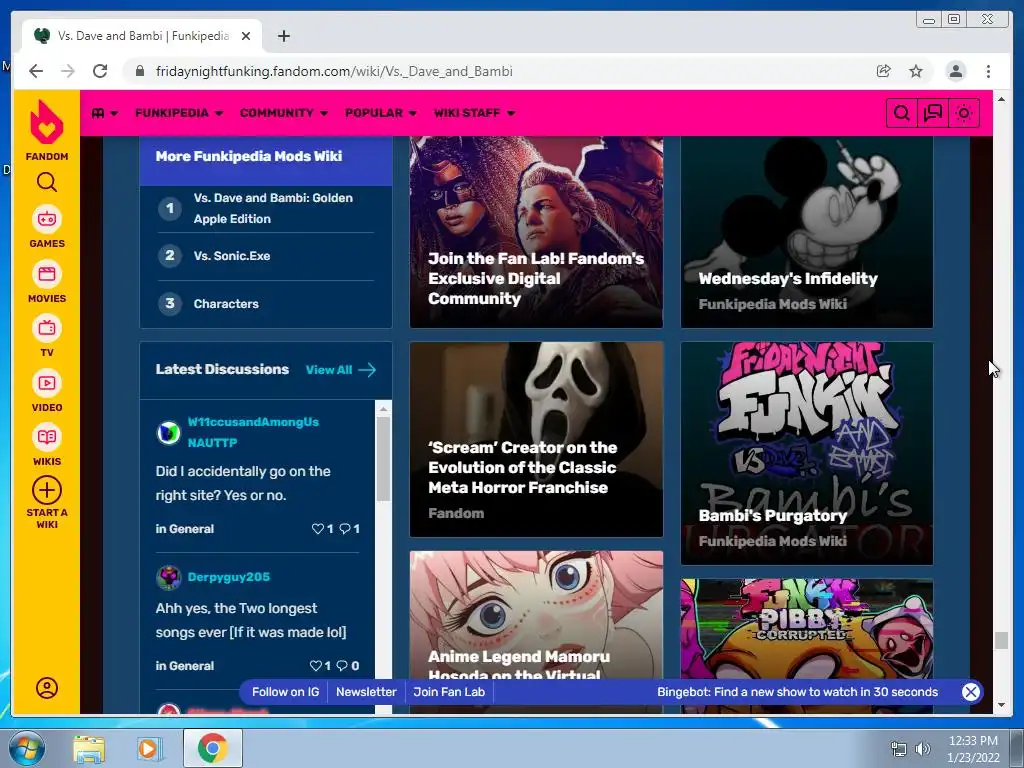Go back with the browser back arrow
Screen dimensions: 1024x768
[x=36, y=71]
